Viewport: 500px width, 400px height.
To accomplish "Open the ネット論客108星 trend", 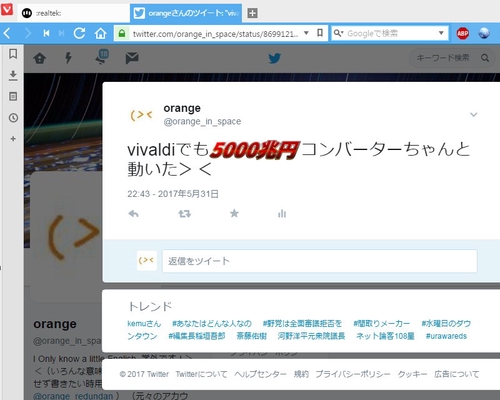I will coord(385,336).
